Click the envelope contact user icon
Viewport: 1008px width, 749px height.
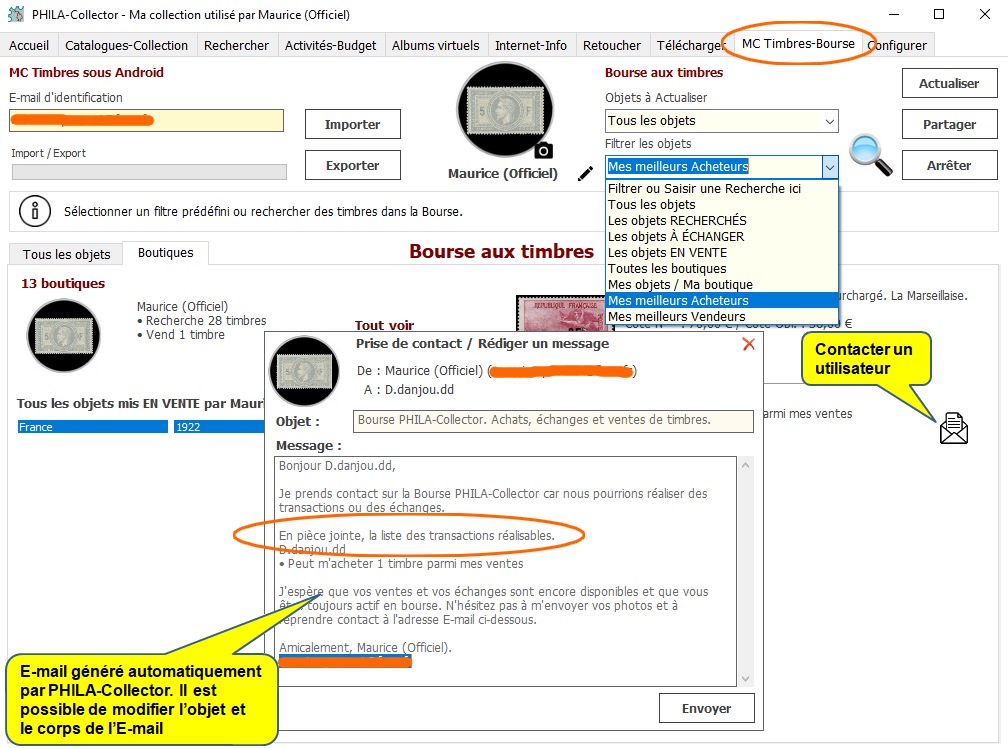(x=953, y=429)
